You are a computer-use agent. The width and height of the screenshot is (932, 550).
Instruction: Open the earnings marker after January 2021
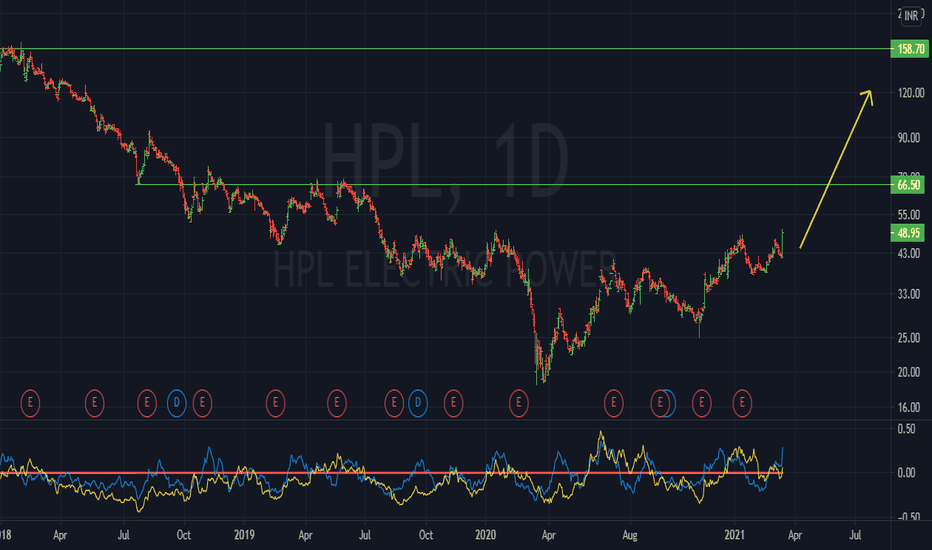pyautogui.click(x=742, y=403)
